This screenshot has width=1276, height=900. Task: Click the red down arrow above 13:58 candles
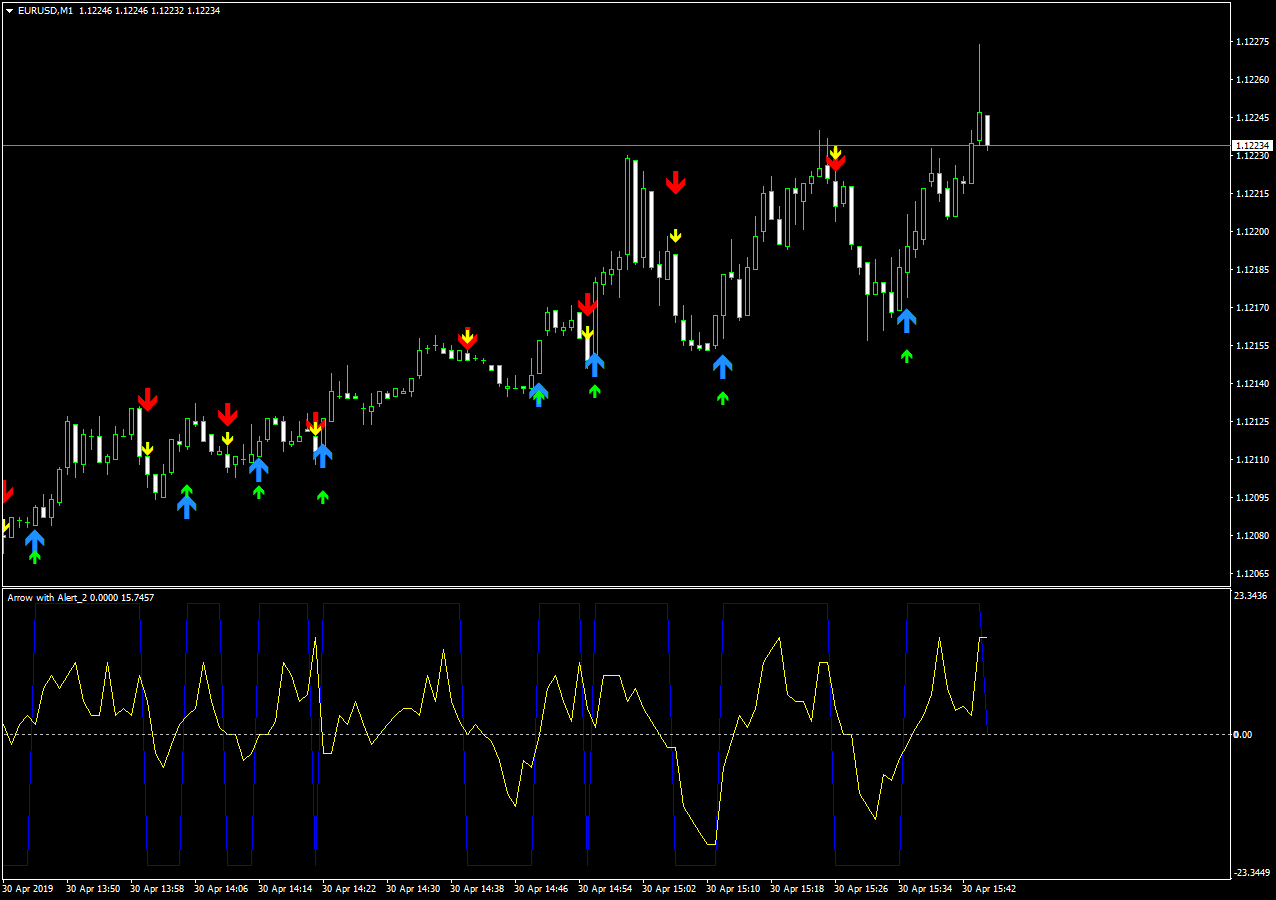pyautogui.click(x=148, y=400)
